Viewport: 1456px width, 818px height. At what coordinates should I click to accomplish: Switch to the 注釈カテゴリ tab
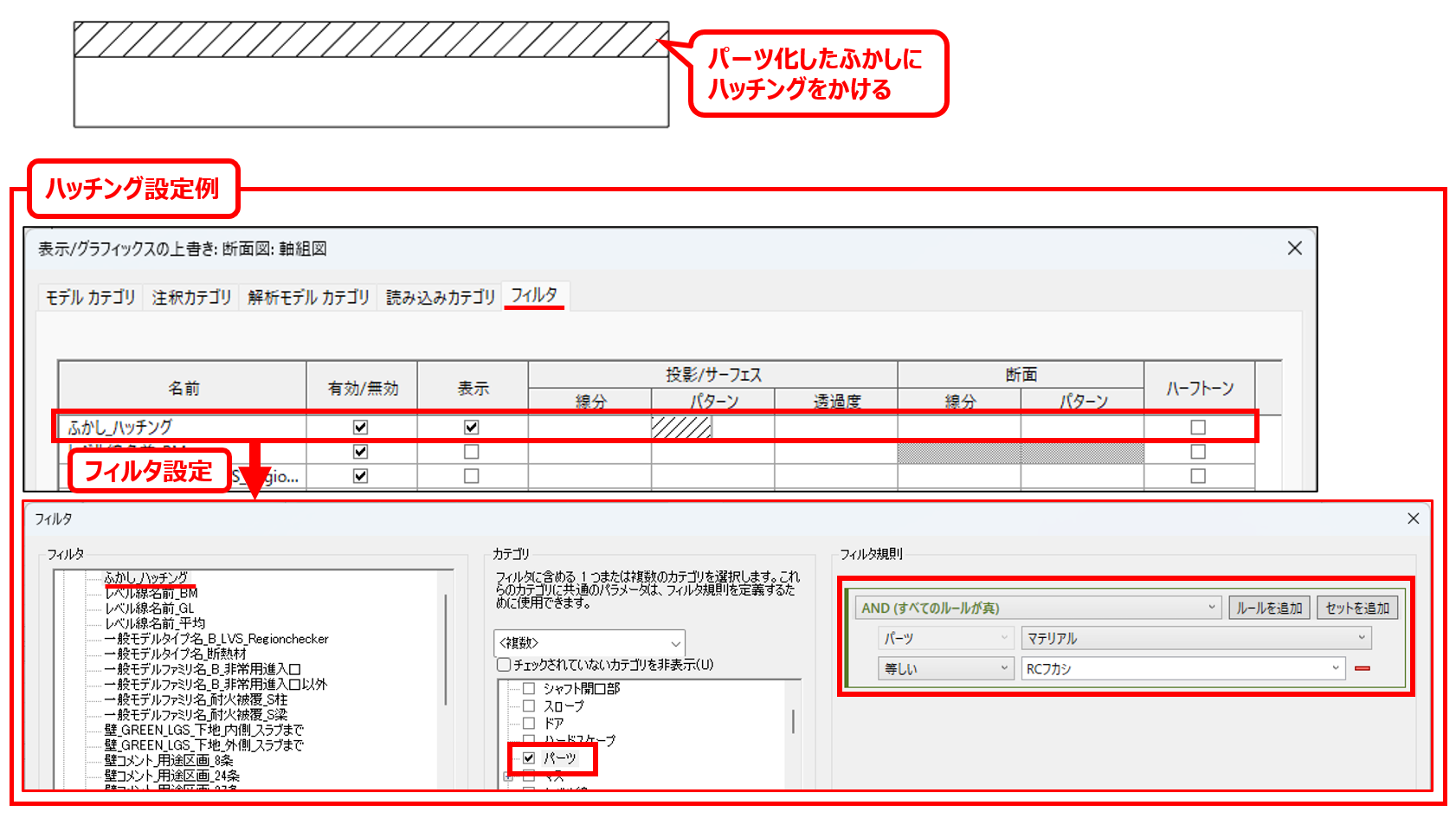[191, 297]
